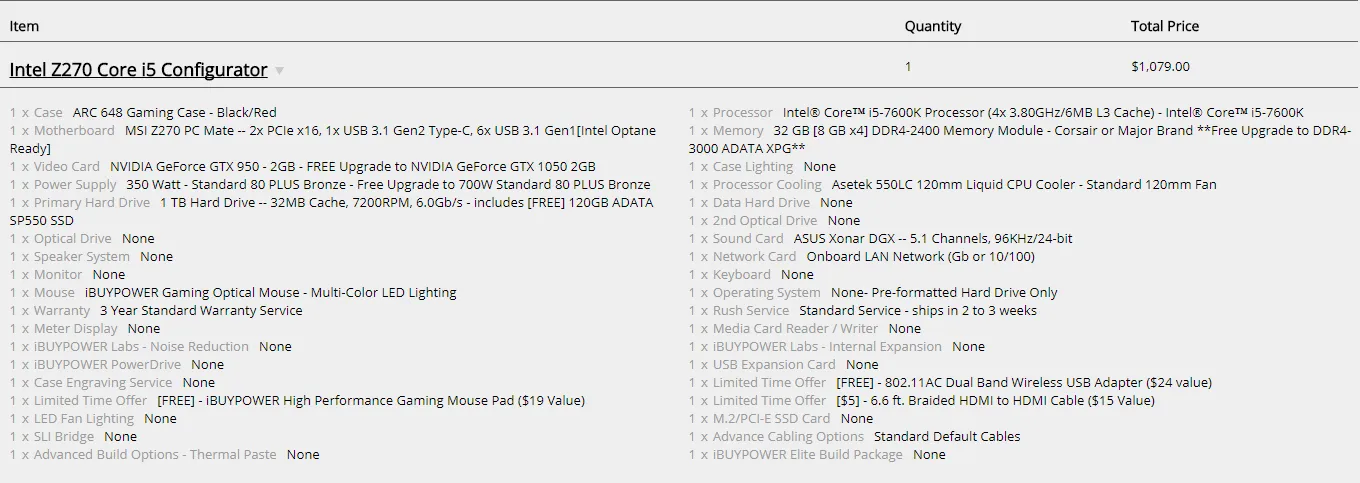Select the Braided HDMI to HDMI Cable offer
The width and height of the screenshot is (1360, 483).
click(x=995, y=401)
